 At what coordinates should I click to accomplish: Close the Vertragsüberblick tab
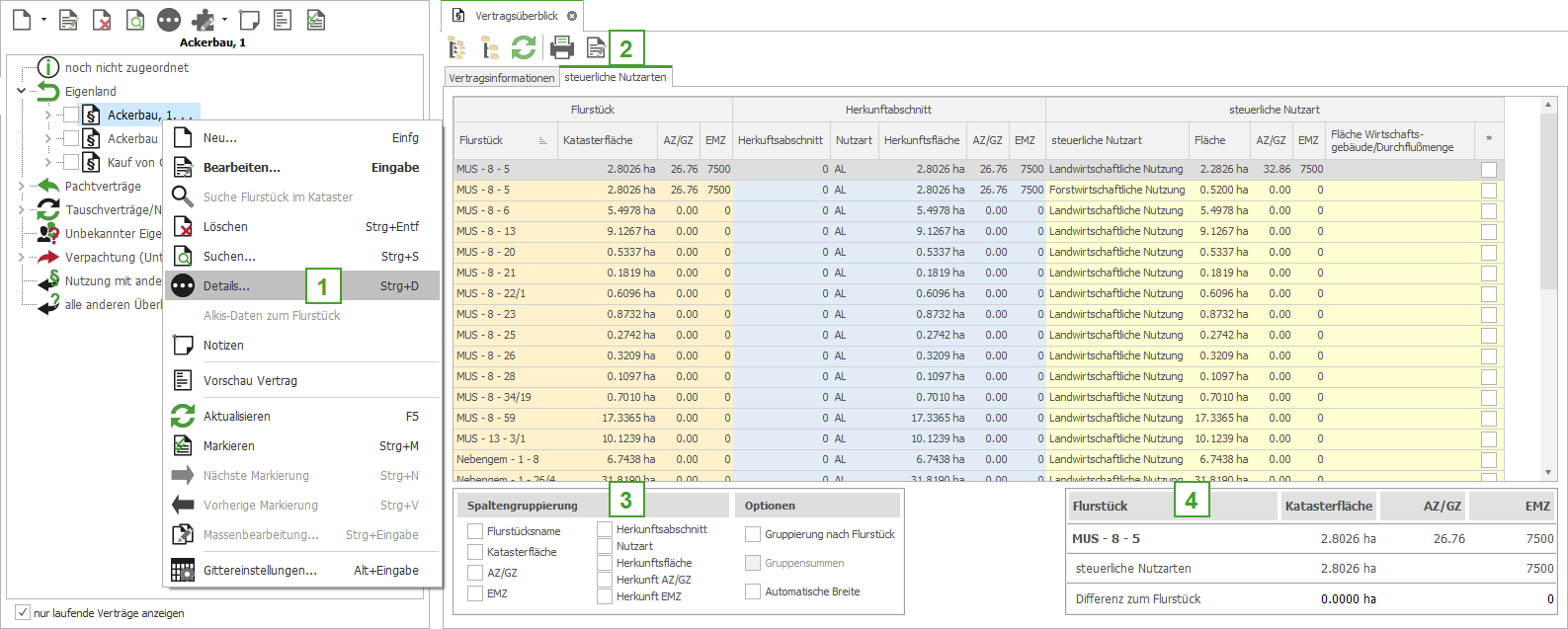tap(572, 16)
